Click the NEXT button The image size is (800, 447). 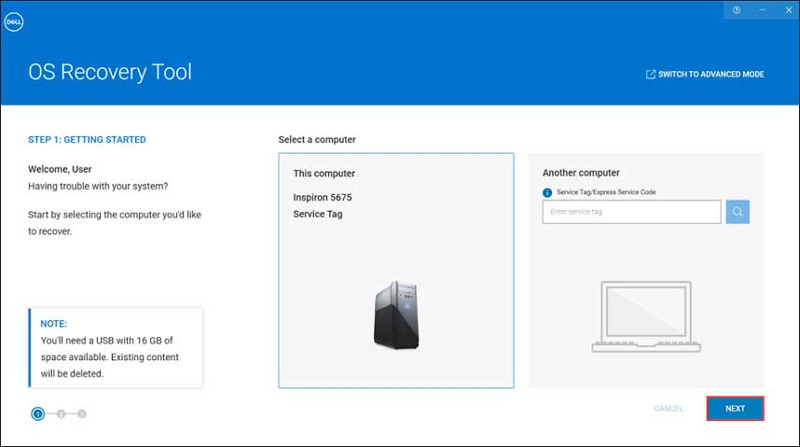[735, 408]
